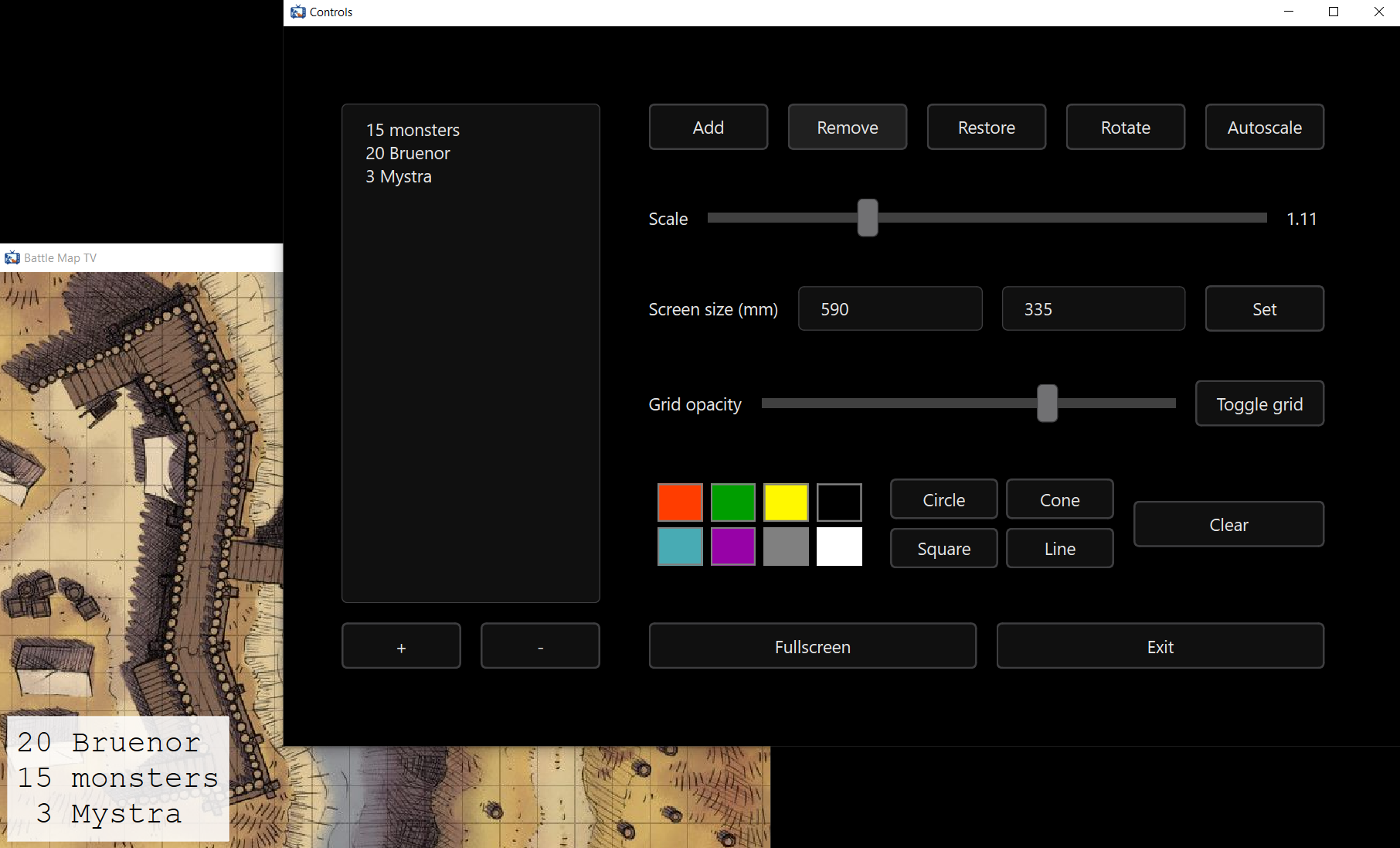Click the Scale slider handle
This screenshot has width=1400, height=848.
868,218
